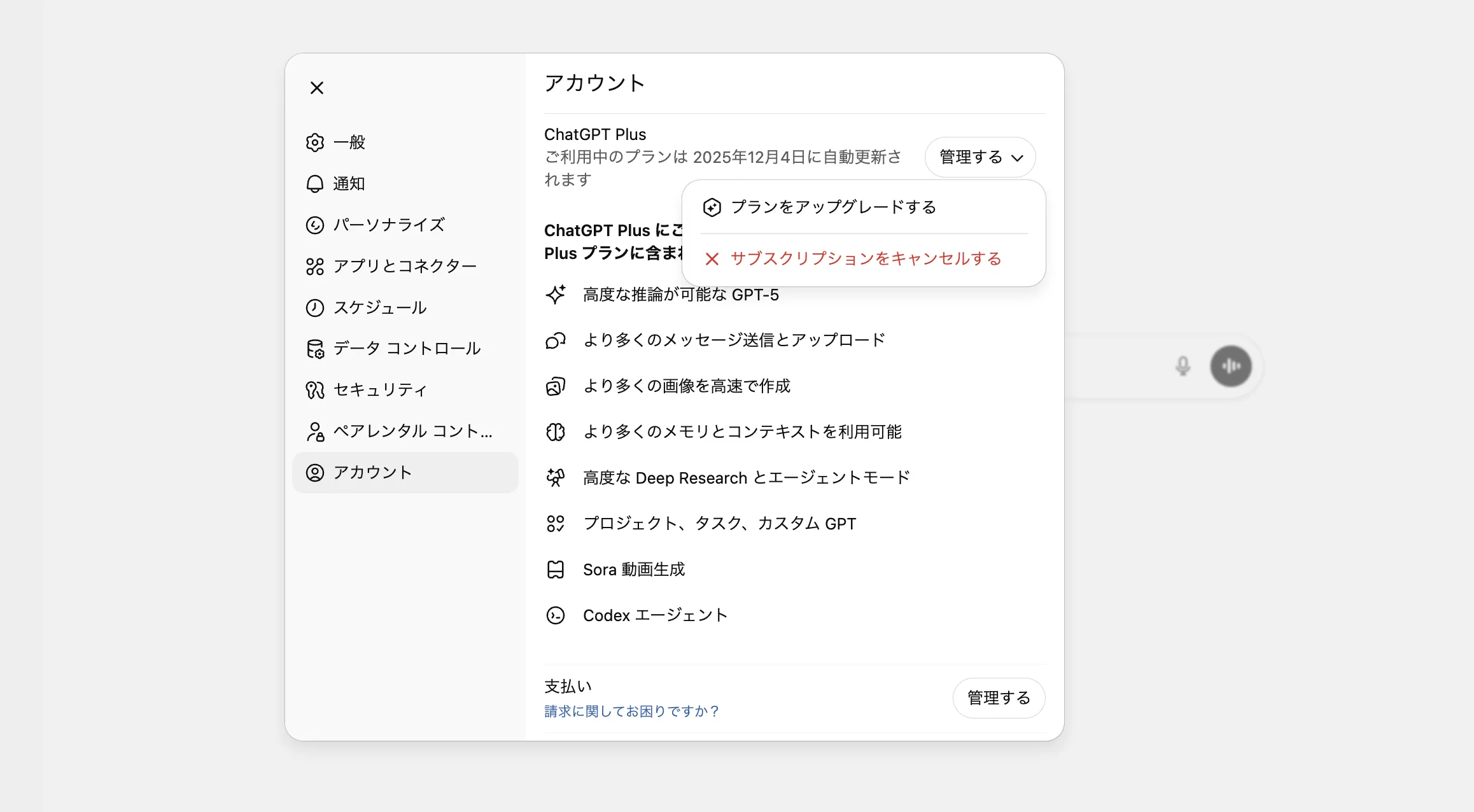Click the Sora 動画生成 feature icon

point(556,569)
